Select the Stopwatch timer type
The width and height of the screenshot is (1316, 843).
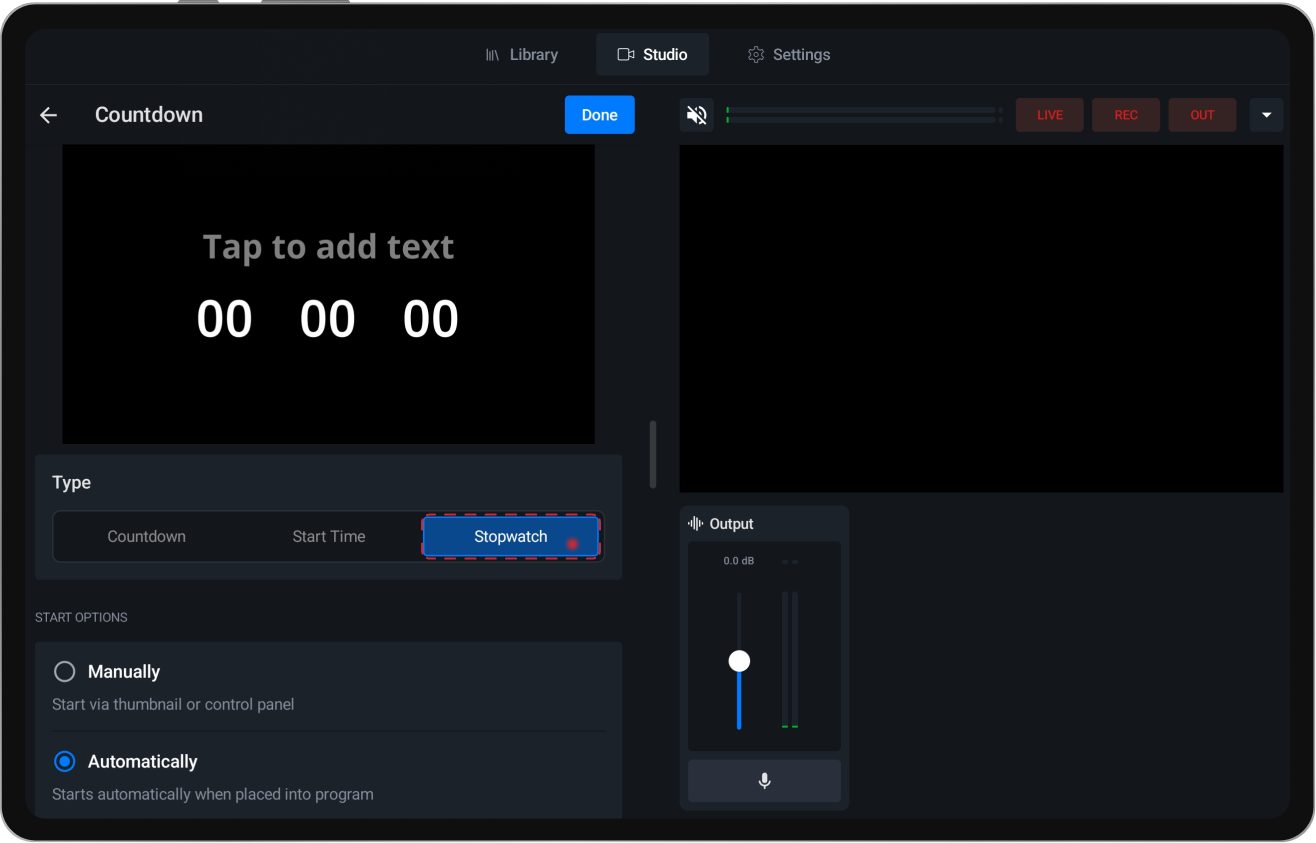coord(511,536)
